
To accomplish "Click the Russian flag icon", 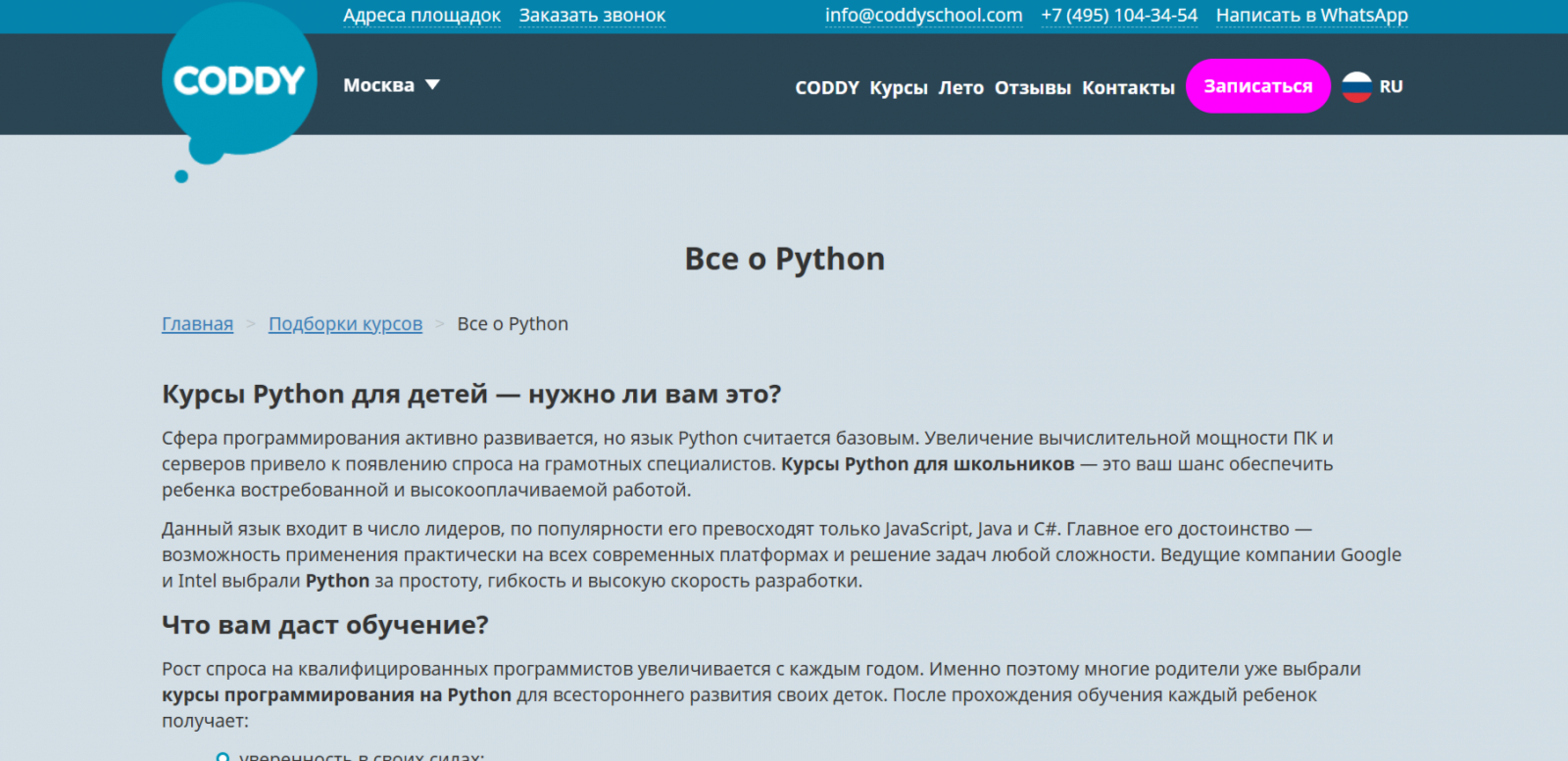I will click(1356, 87).
